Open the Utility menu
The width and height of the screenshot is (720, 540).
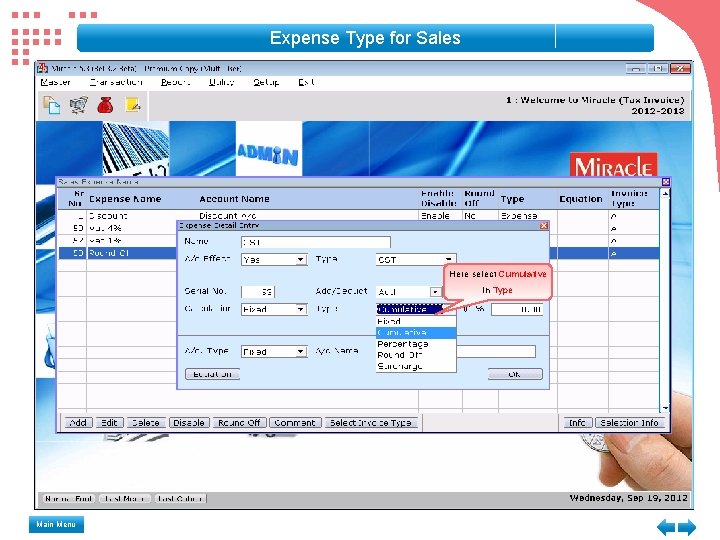pyautogui.click(x=221, y=82)
